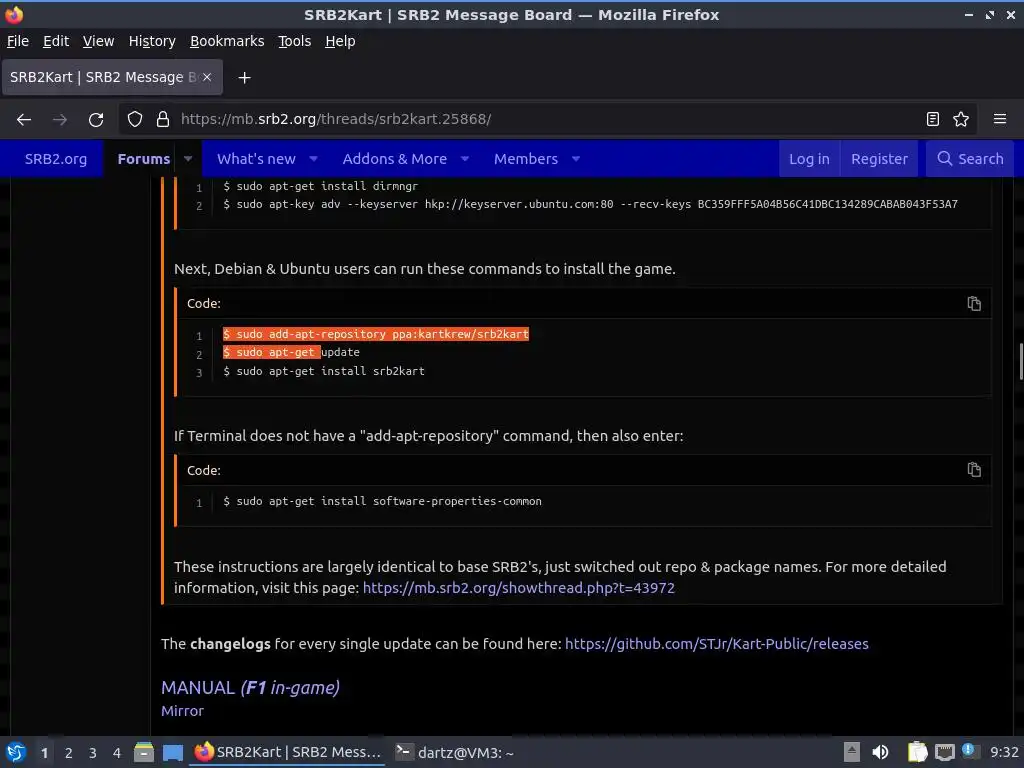Switch to virtual desktop 2

coord(69,753)
